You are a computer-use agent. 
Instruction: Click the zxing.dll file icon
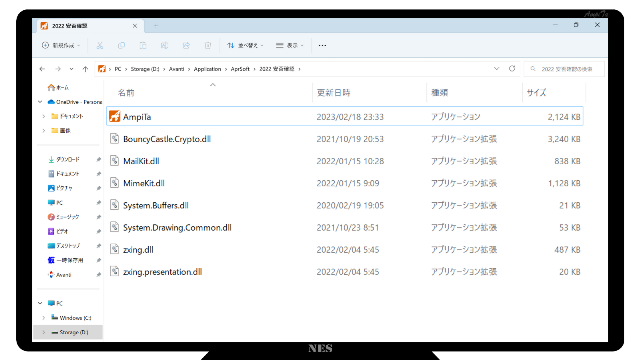[x=115, y=249]
